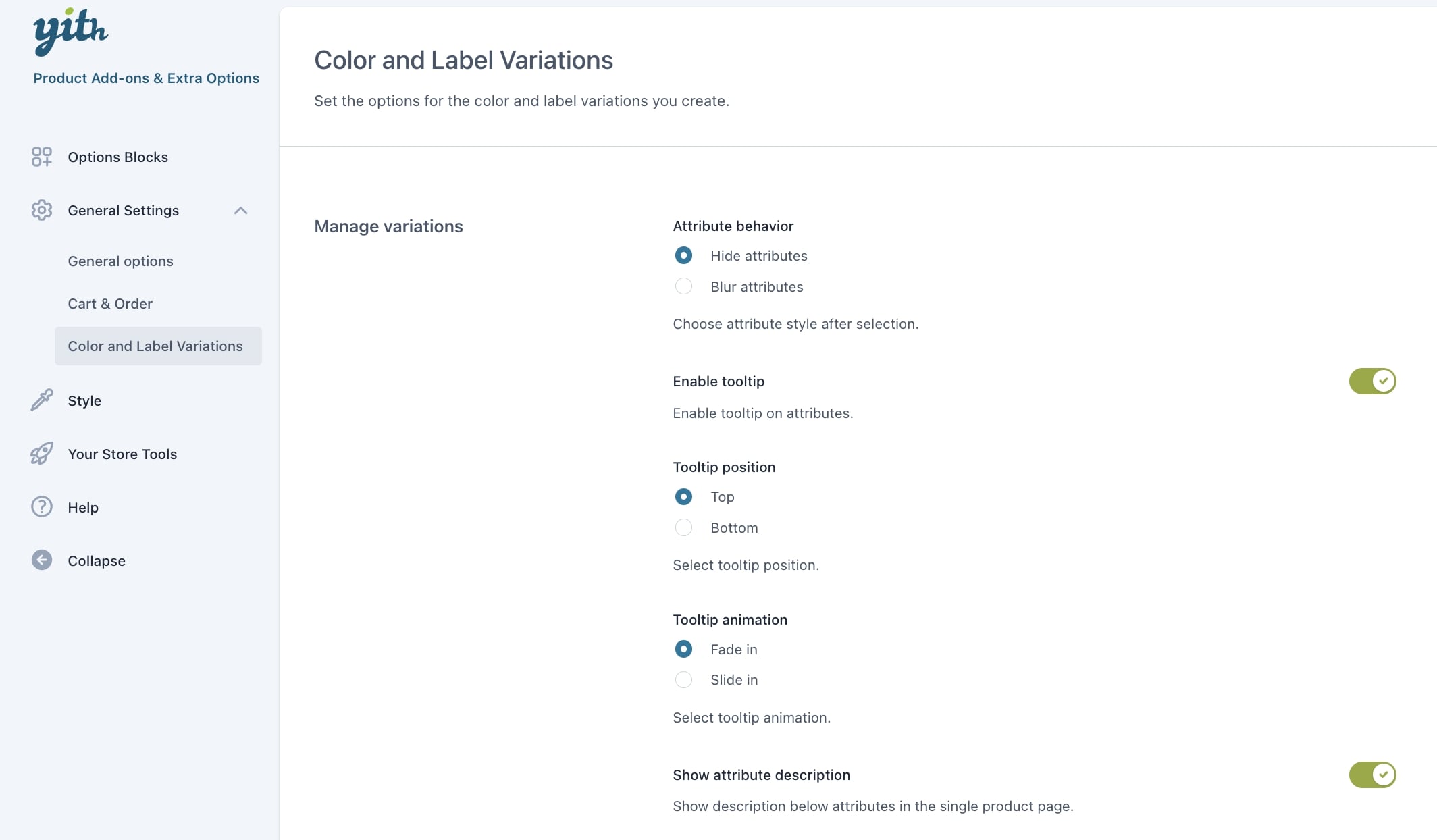
Task: Go to Options Blocks section
Action: pyautogui.click(x=117, y=157)
